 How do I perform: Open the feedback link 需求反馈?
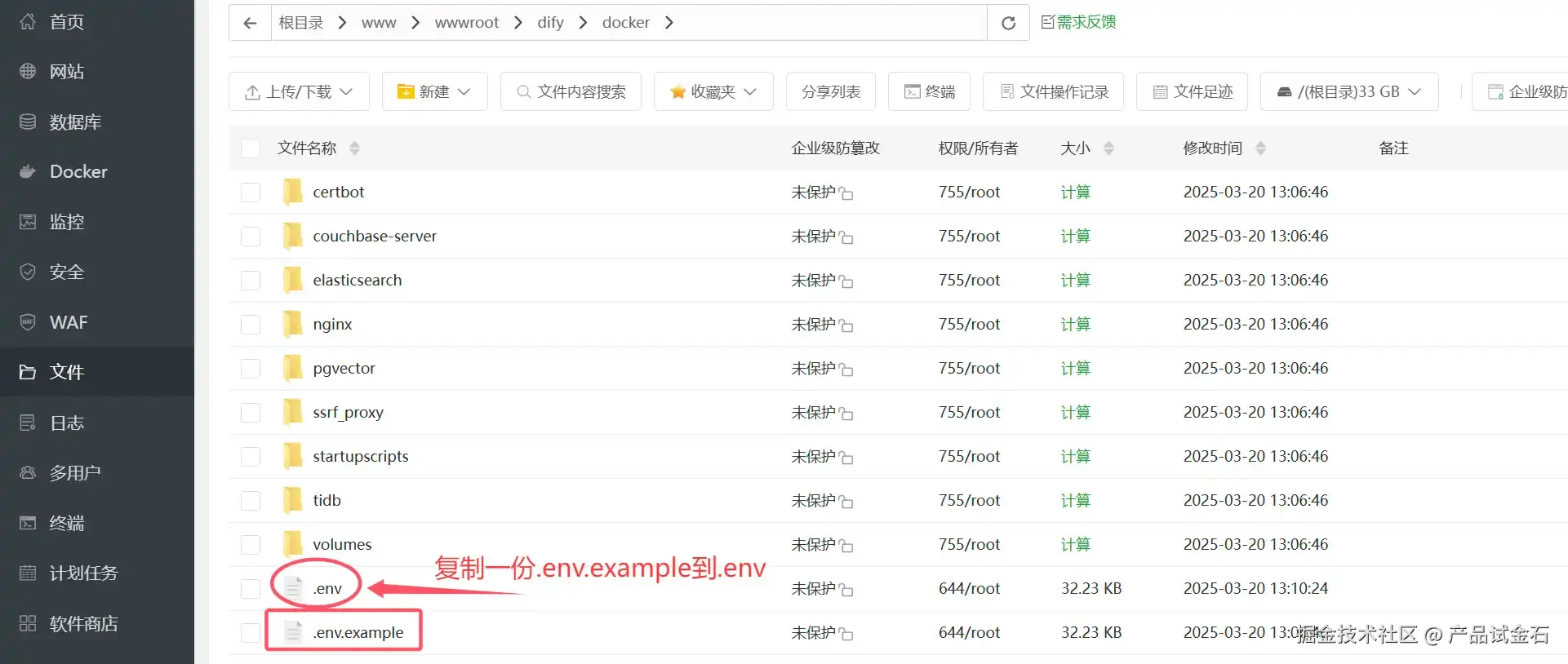coord(1078,22)
